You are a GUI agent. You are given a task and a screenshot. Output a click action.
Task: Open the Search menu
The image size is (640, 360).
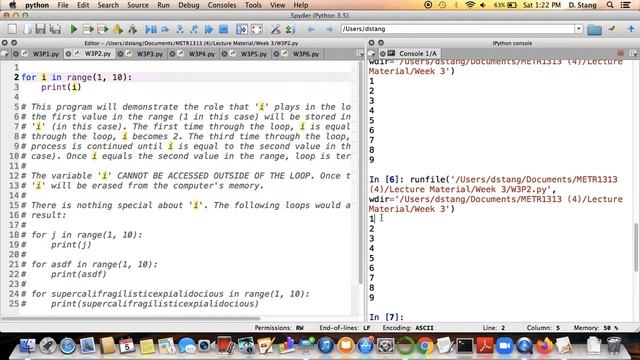click(108, 5)
